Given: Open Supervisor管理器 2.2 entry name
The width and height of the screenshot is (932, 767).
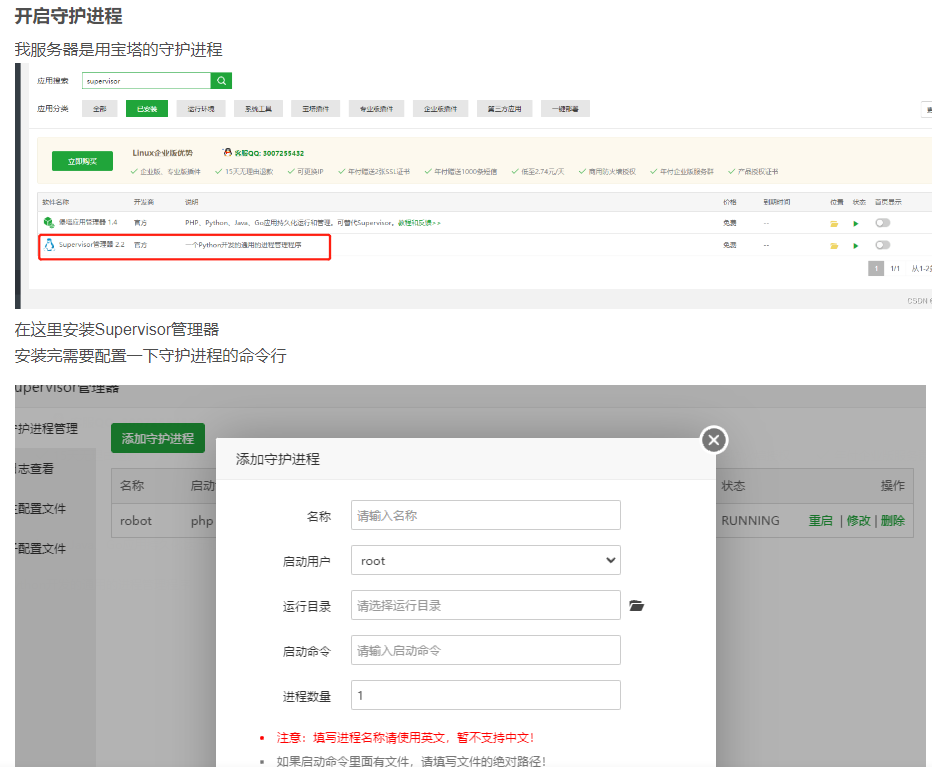Looking at the screenshot, I should pyautogui.click(x=92, y=244).
